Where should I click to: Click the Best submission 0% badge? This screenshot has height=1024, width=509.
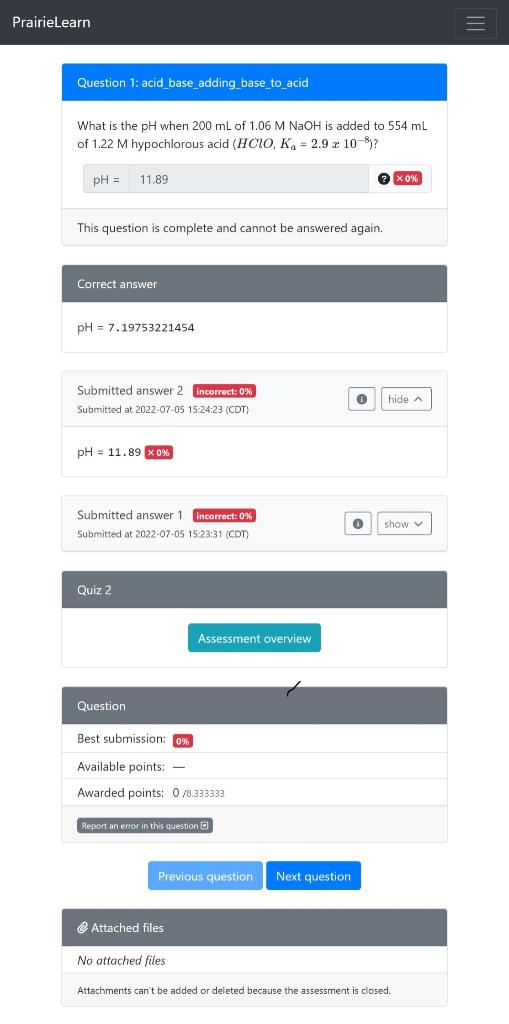coord(182,741)
